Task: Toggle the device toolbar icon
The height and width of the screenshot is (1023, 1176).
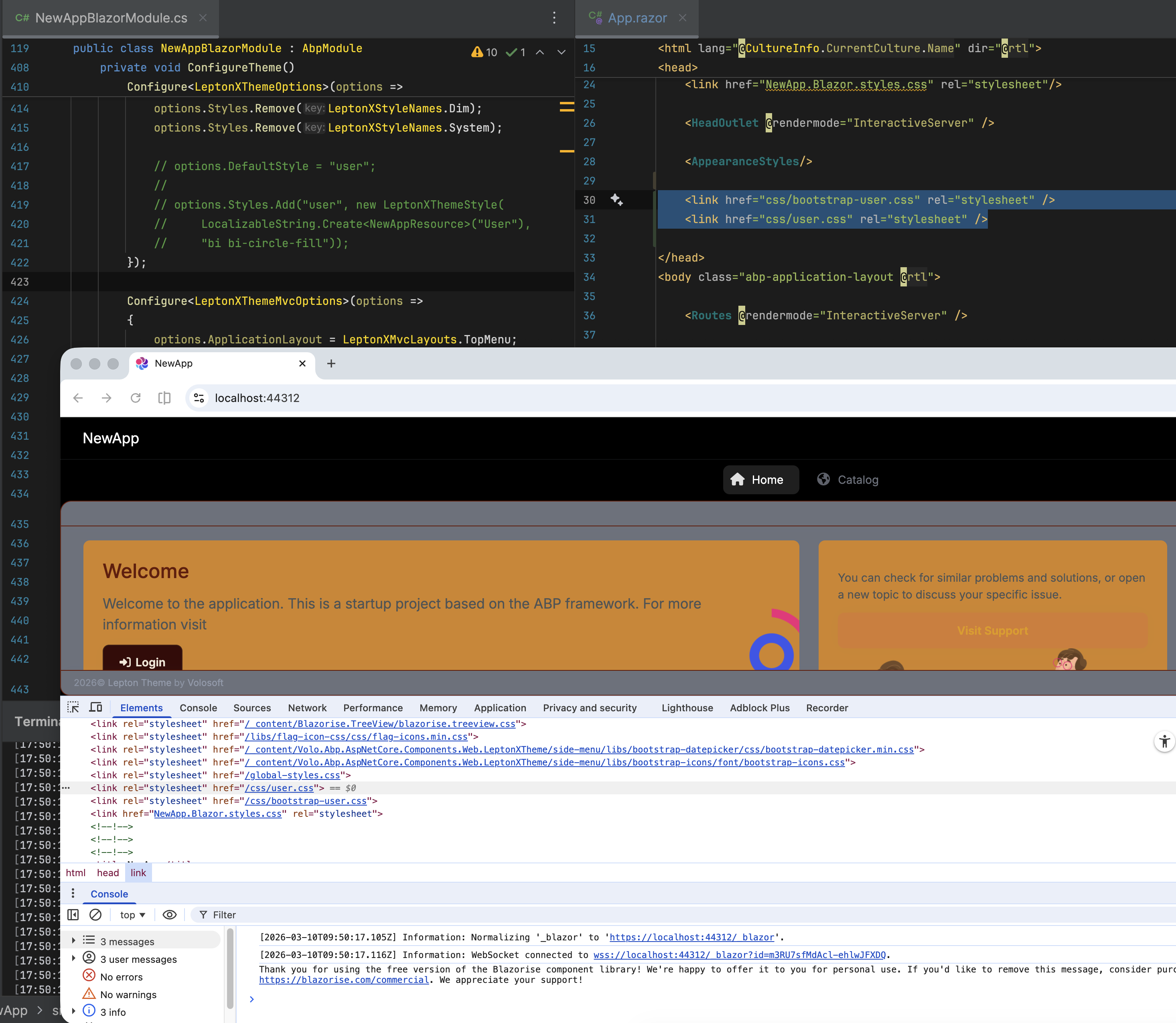Action: [x=96, y=707]
